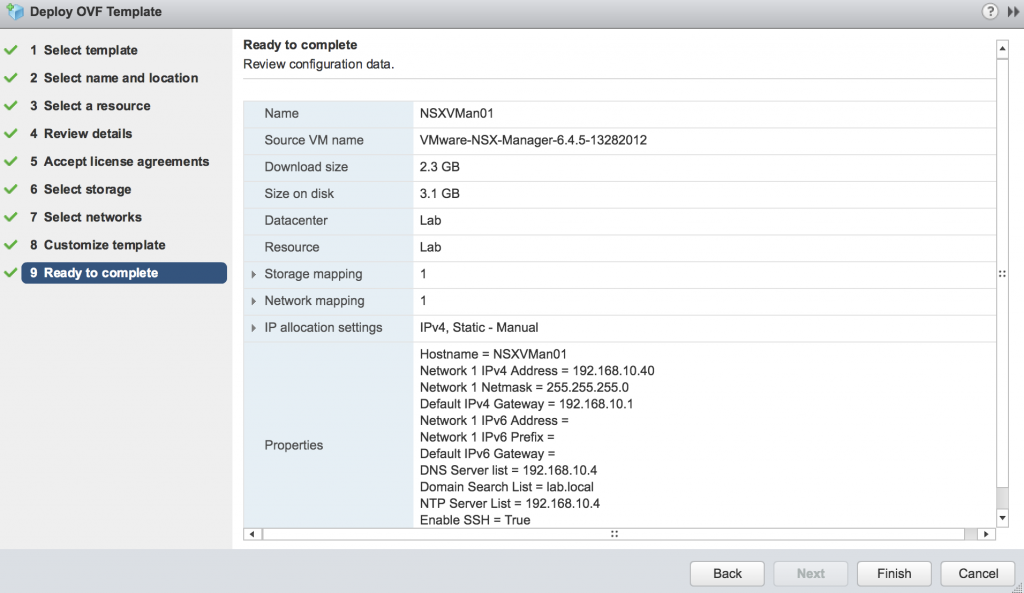Click the checkmark beside Ready to complete
This screenshot has height=593, width=1024.
point(10,272)
